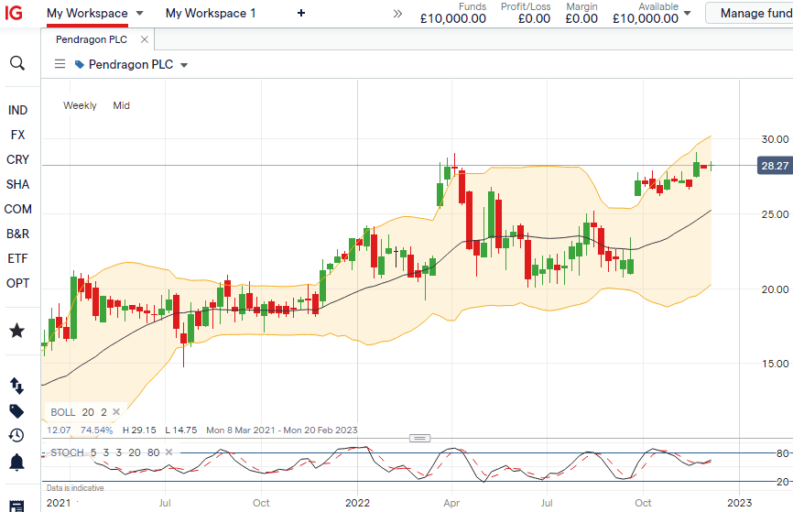Click the blue tag icon beside Pendragon PLC
Image resolution: width=793 pixels, height=512 pixels.
click(x=79, y=64)
